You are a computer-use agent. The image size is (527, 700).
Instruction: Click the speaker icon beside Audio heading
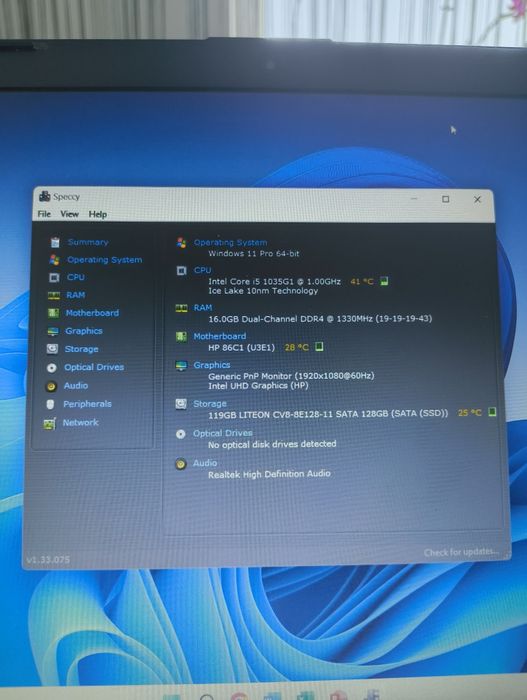pos(180,464)
